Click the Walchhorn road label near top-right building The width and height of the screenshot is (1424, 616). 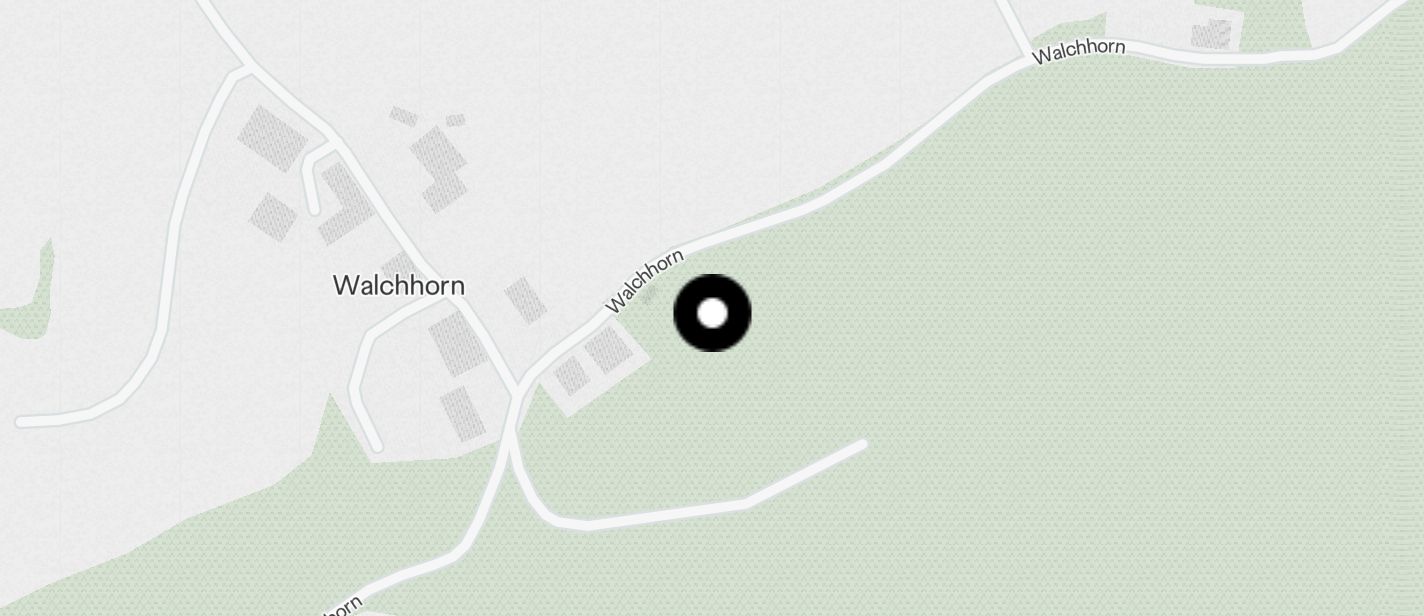click(x=1079, y=51)
